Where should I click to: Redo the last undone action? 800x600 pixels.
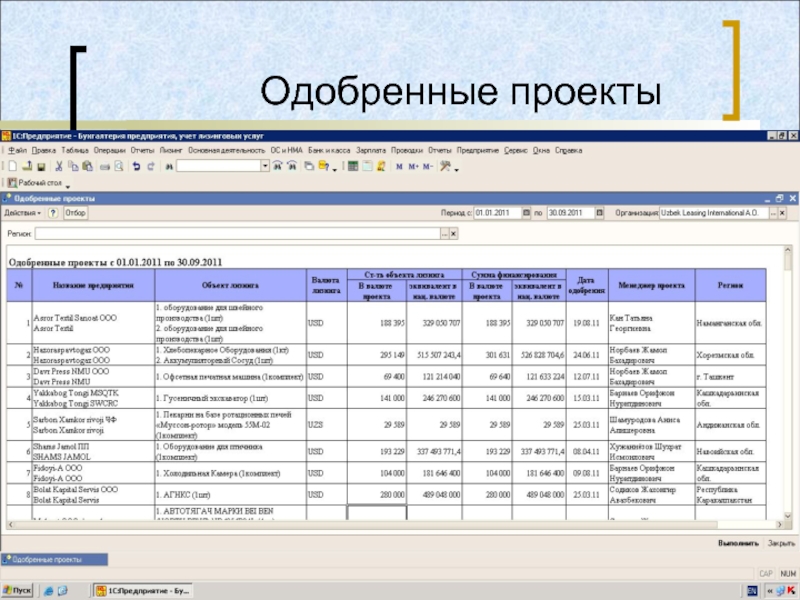[x=151, y=166]
